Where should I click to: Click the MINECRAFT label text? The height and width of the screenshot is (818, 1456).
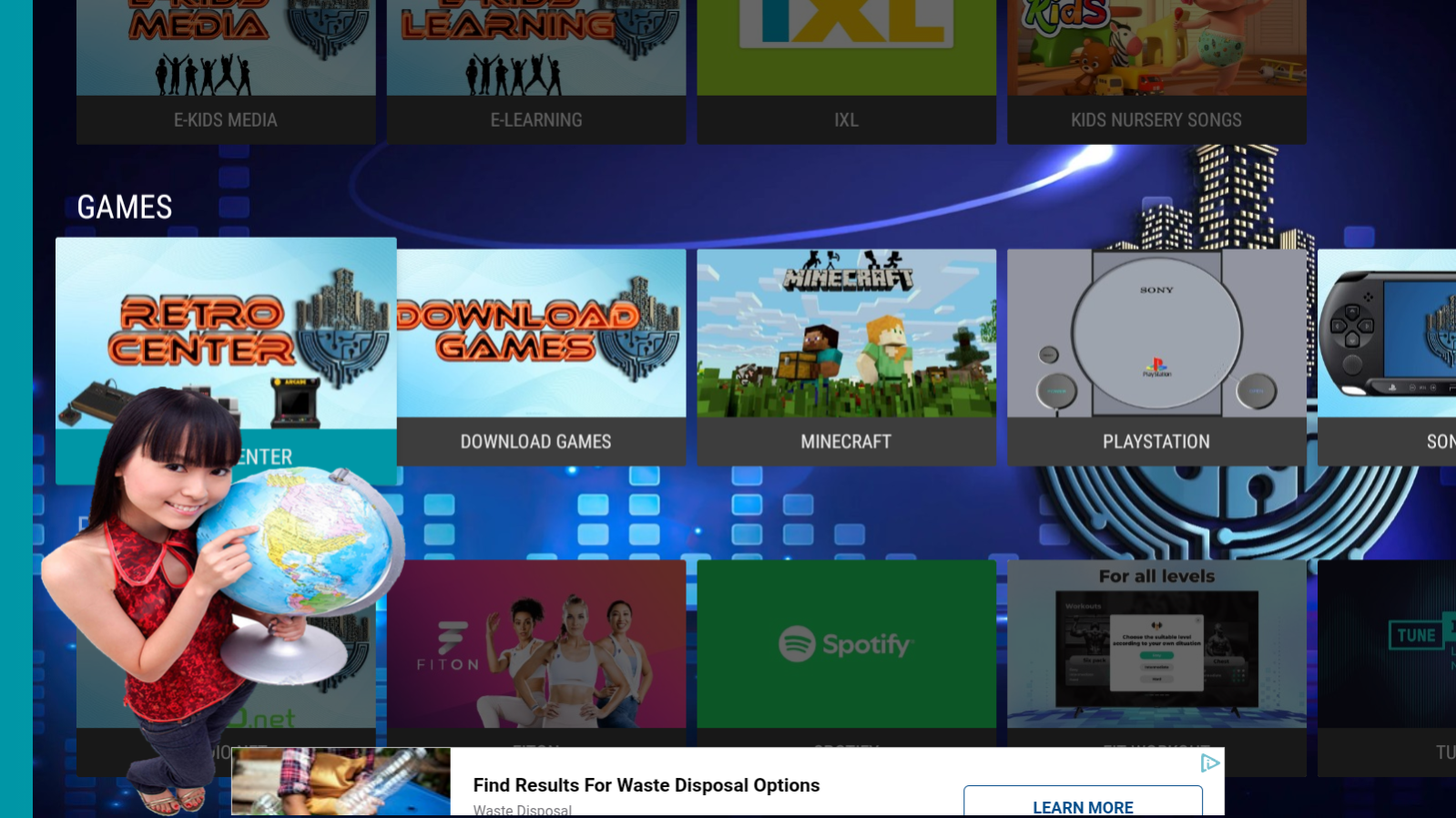[846, 442]
